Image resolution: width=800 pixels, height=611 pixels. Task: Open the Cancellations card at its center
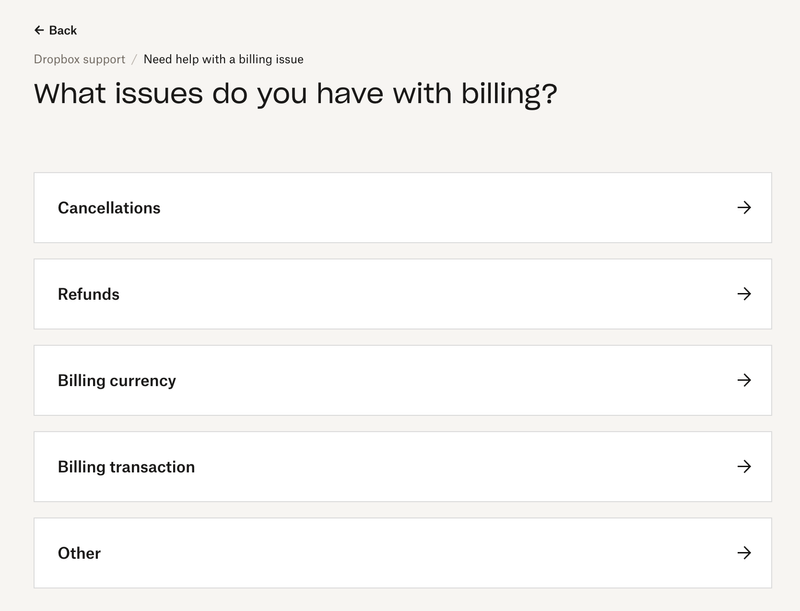403,208
